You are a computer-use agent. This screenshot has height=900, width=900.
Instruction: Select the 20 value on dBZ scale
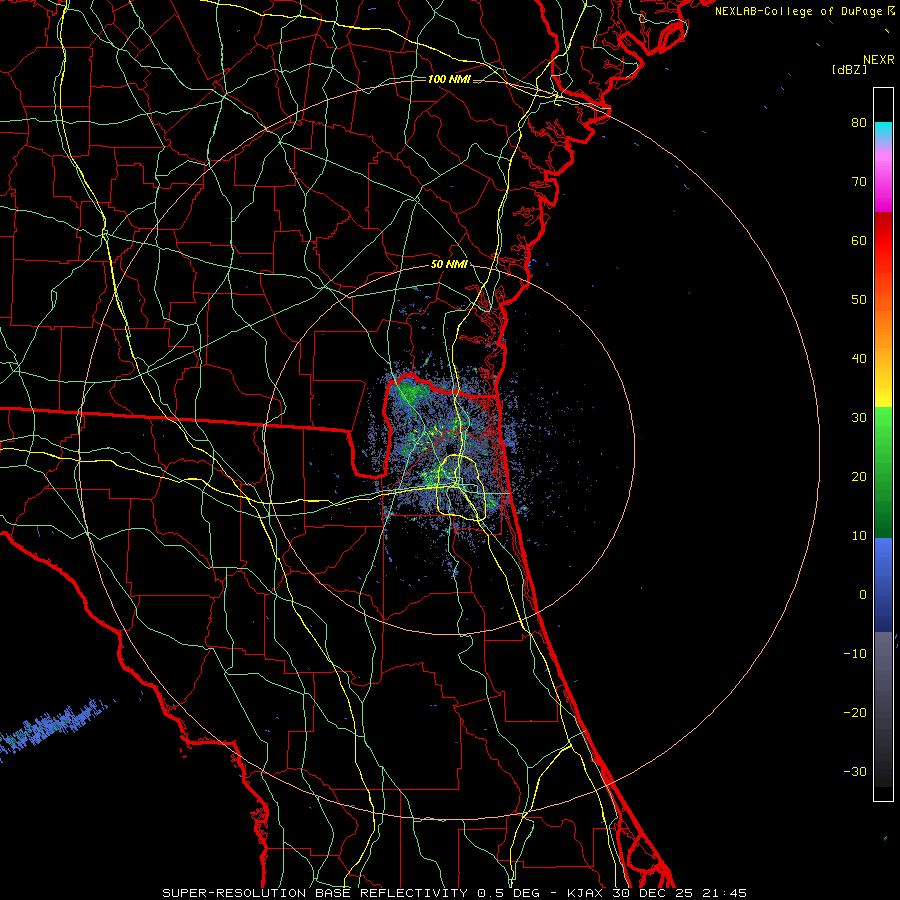coord(859,476)
